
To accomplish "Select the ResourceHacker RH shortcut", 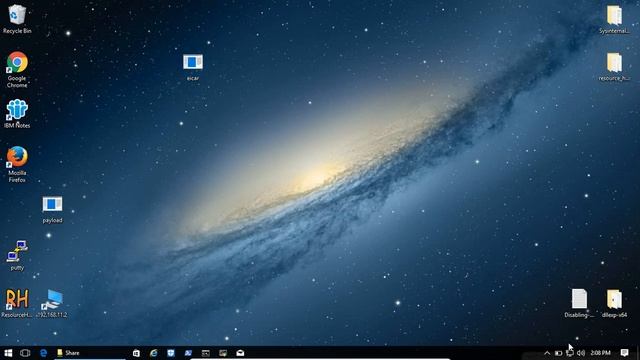I will coord(17,303).
